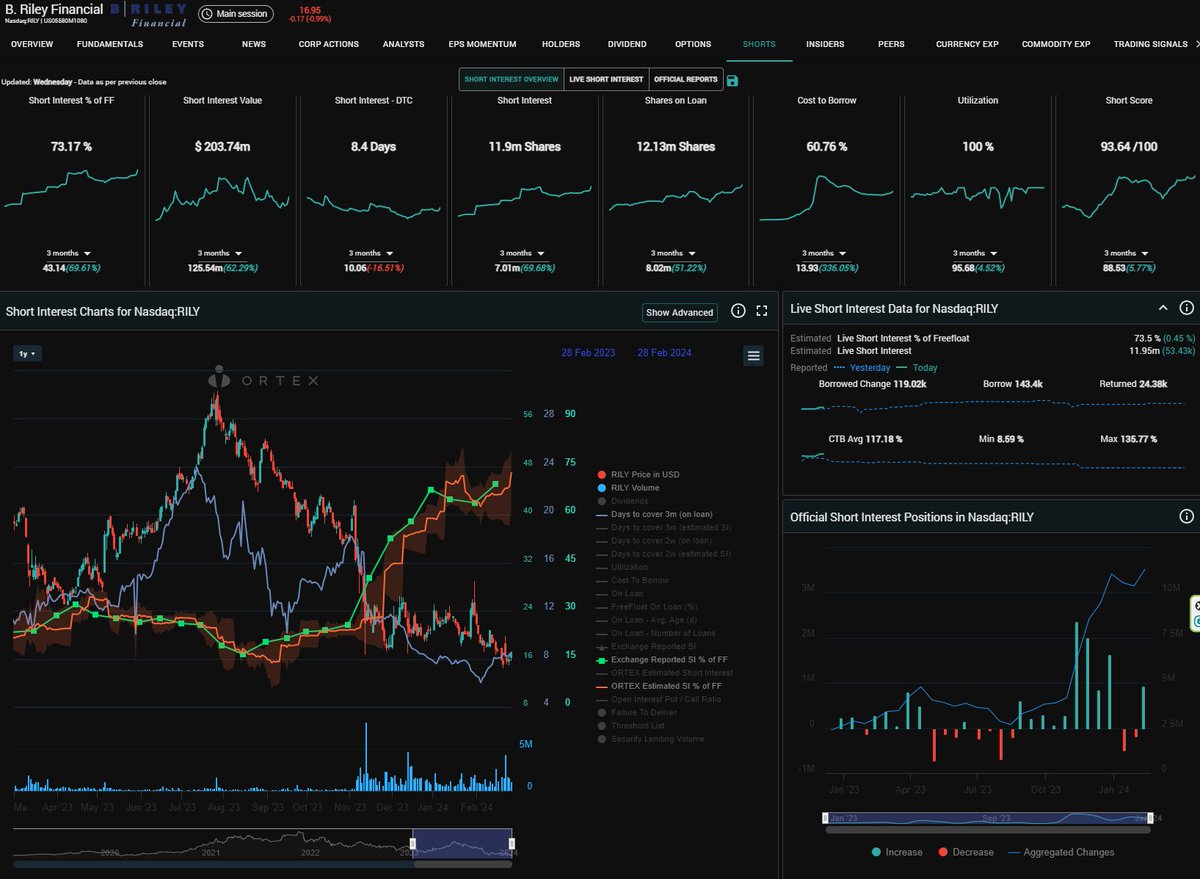Open 3 months dropdown under Cost to Borrow
Screen dimensions: 1200x879
827,254
